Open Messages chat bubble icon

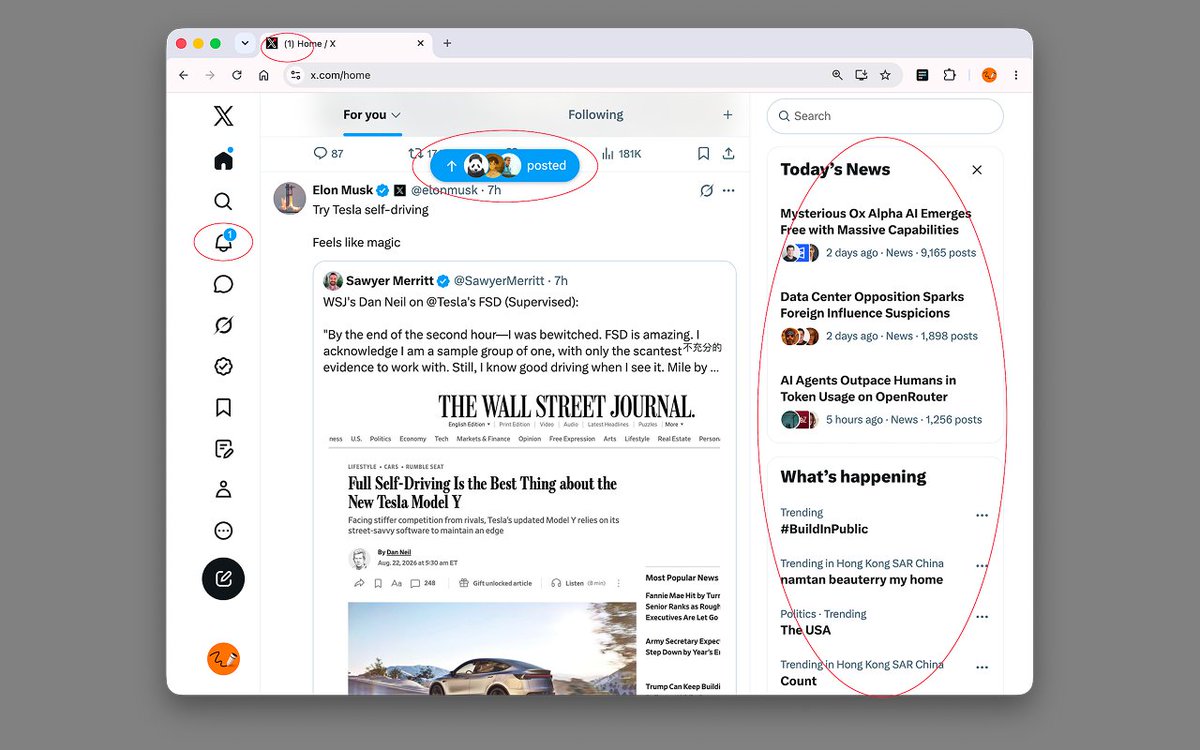(x=223, y=284)
